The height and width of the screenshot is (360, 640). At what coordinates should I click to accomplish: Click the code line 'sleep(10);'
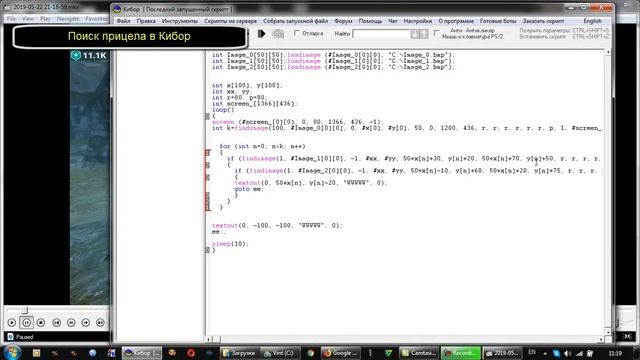point(230,244)
